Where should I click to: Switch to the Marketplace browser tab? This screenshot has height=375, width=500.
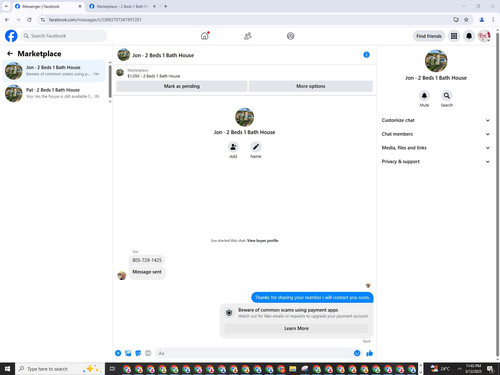[123, 6]
